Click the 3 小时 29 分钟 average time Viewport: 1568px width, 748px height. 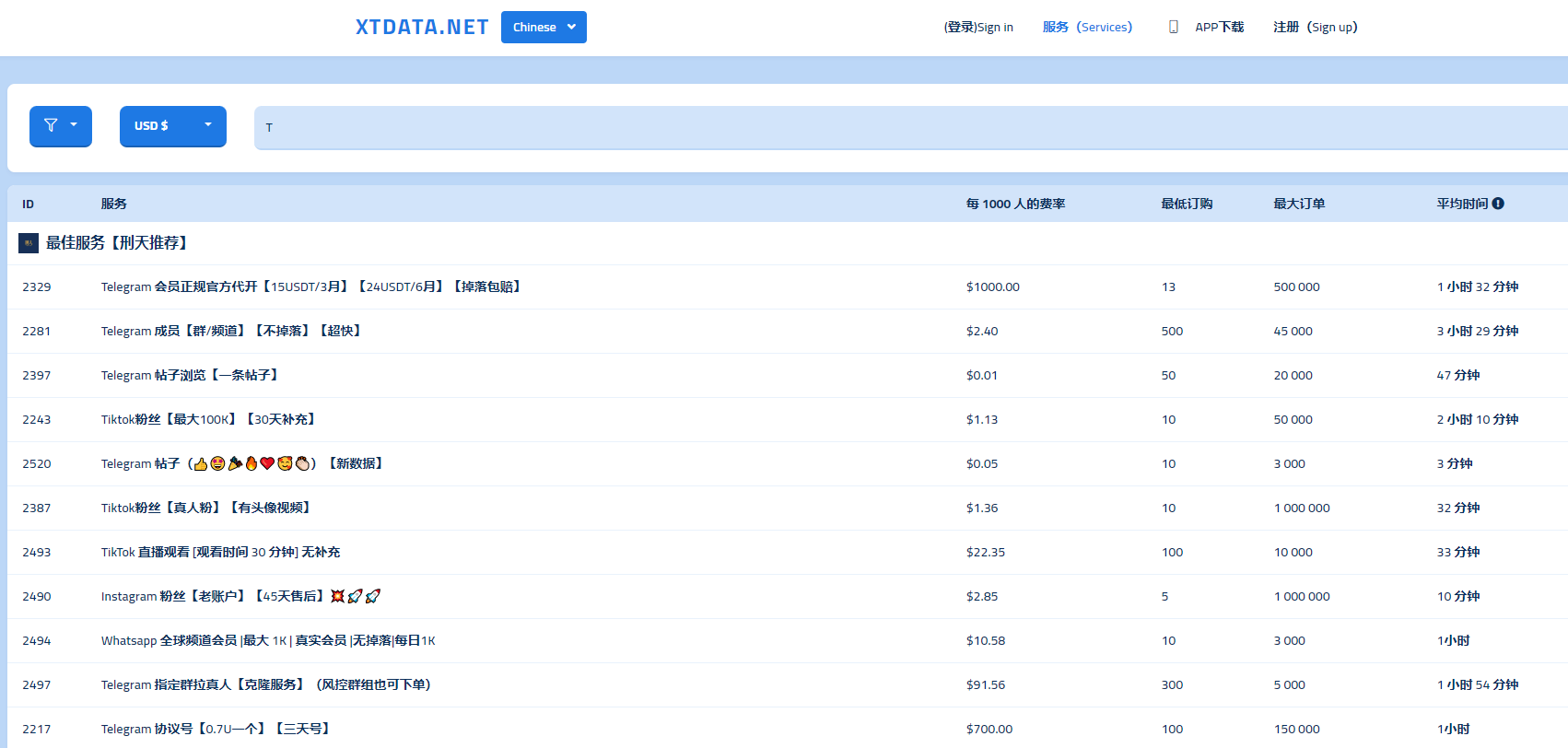[x=1478, y=332]
